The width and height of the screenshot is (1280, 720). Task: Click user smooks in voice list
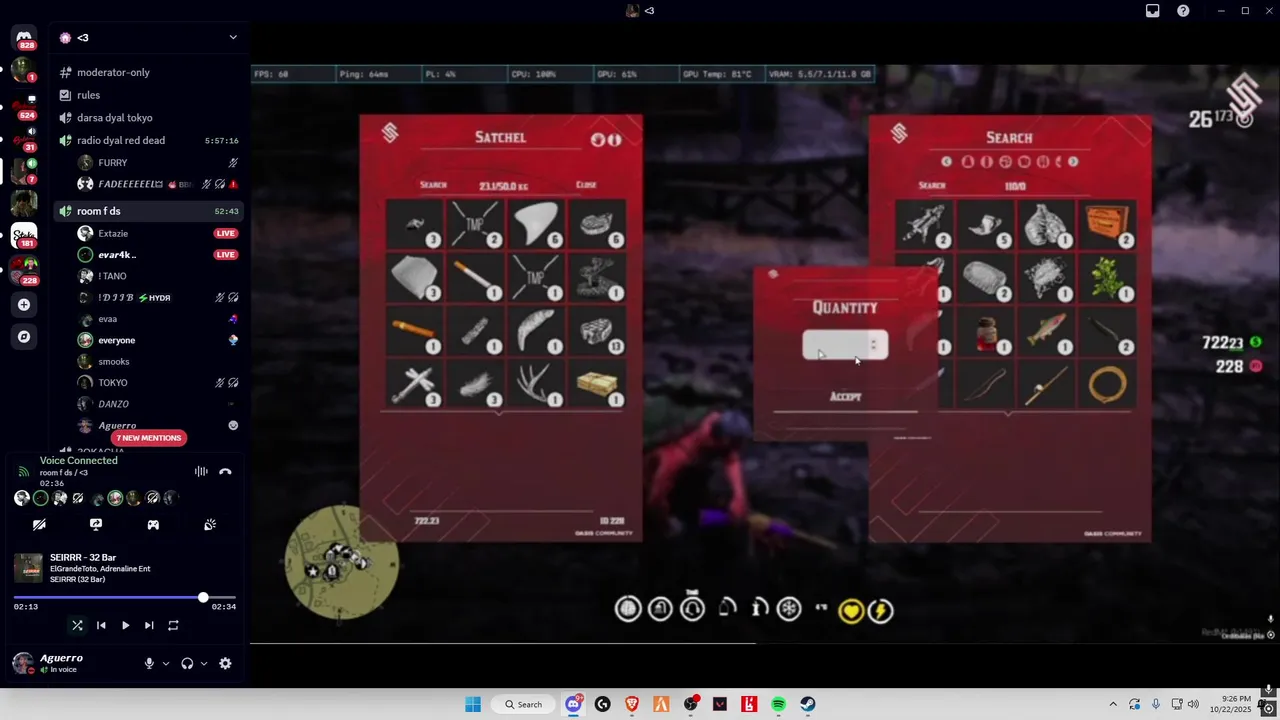114,361
